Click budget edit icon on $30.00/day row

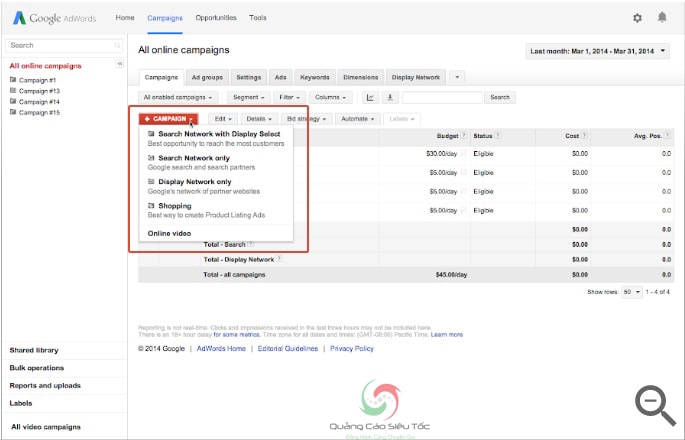coord(464,153)
